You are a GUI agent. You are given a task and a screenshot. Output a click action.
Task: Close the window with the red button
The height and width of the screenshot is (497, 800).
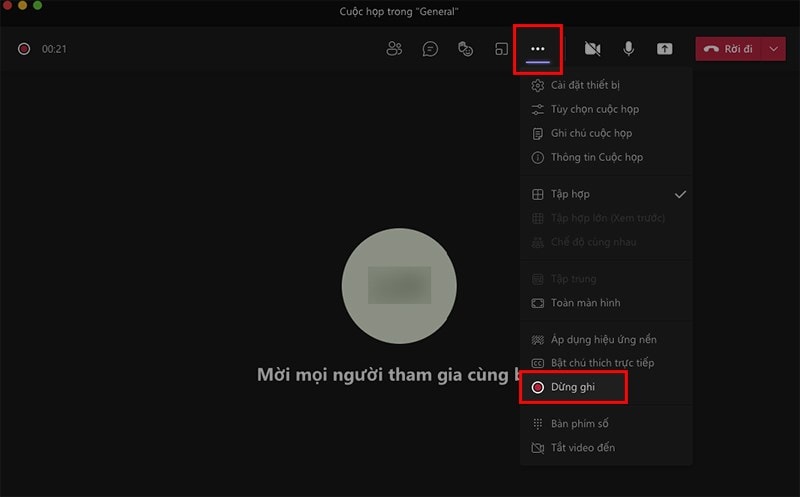[7, 5]
